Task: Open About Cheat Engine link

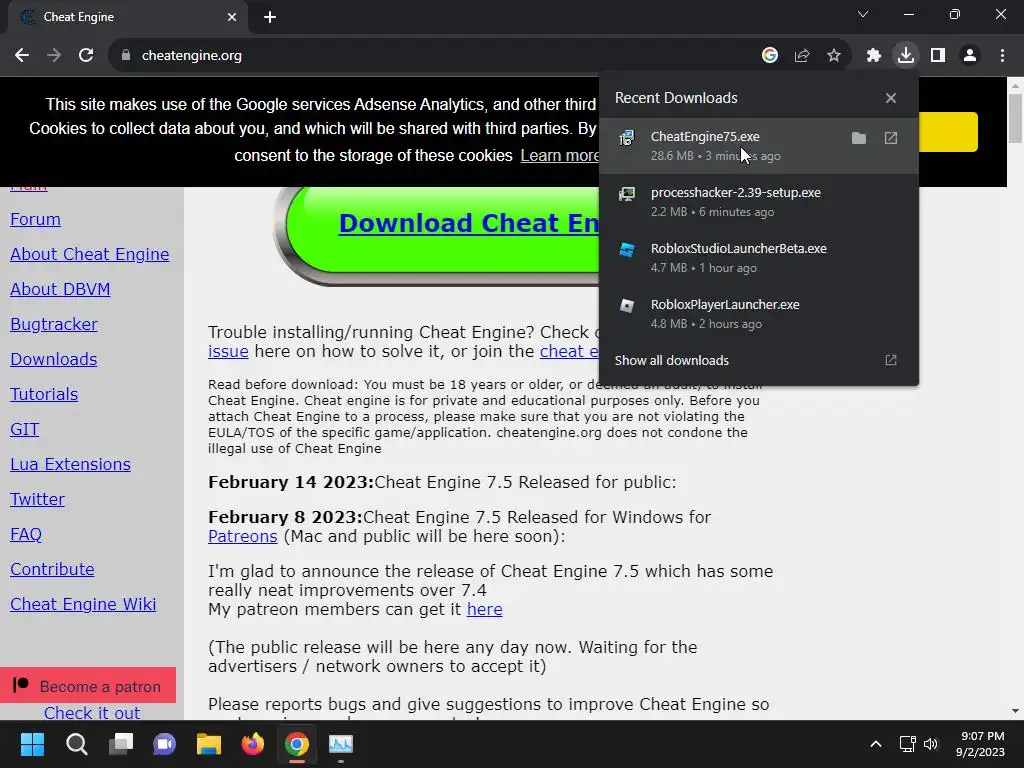Action: coord(89,254)
